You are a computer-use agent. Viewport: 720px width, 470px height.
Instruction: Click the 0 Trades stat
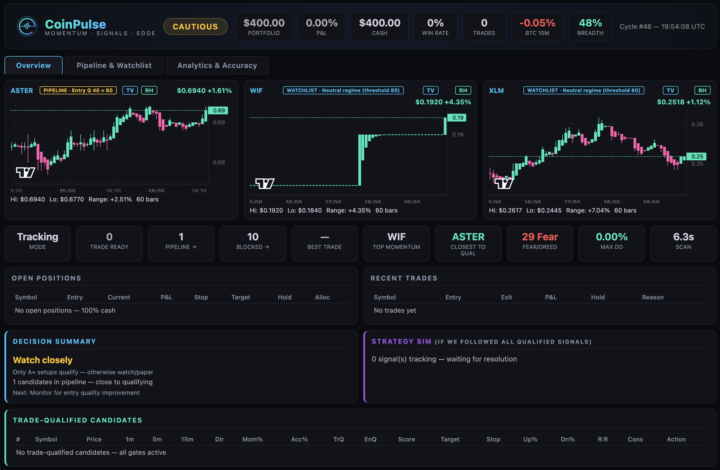tap(484, 27)
